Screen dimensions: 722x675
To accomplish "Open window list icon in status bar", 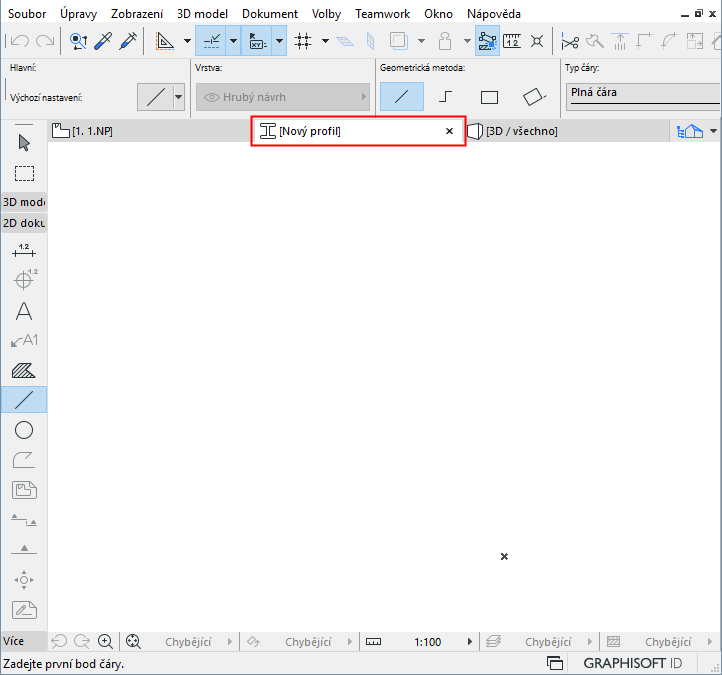I will click(555, 663).
